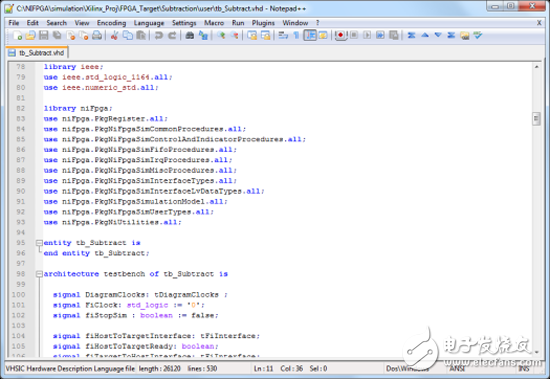The width and height of the screenshot is (550, 379).
Task: Click the New file toolbar icon
Action: pos(17,35)
